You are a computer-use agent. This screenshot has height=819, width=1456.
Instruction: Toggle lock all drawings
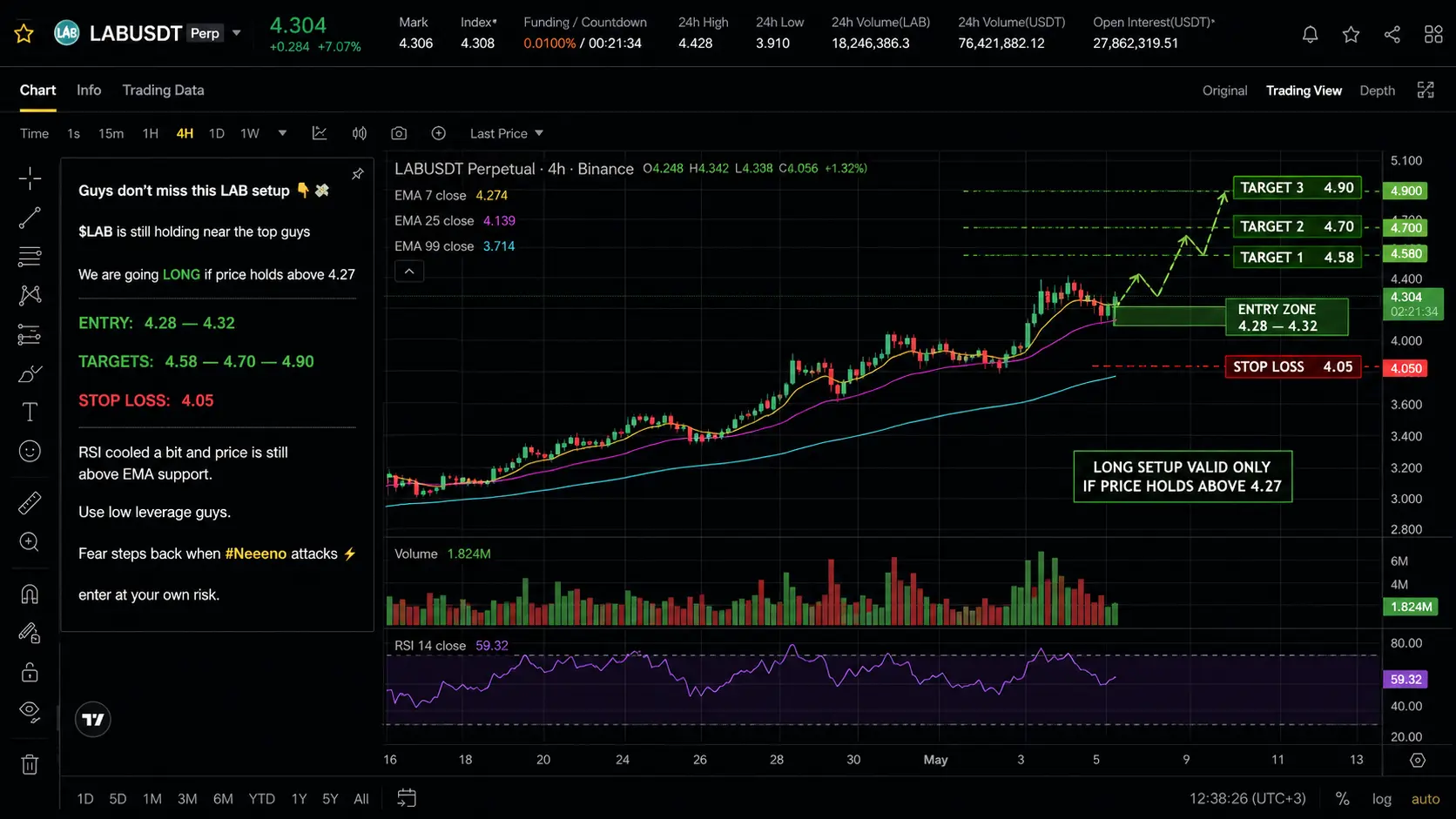click(x=30, y=673)
